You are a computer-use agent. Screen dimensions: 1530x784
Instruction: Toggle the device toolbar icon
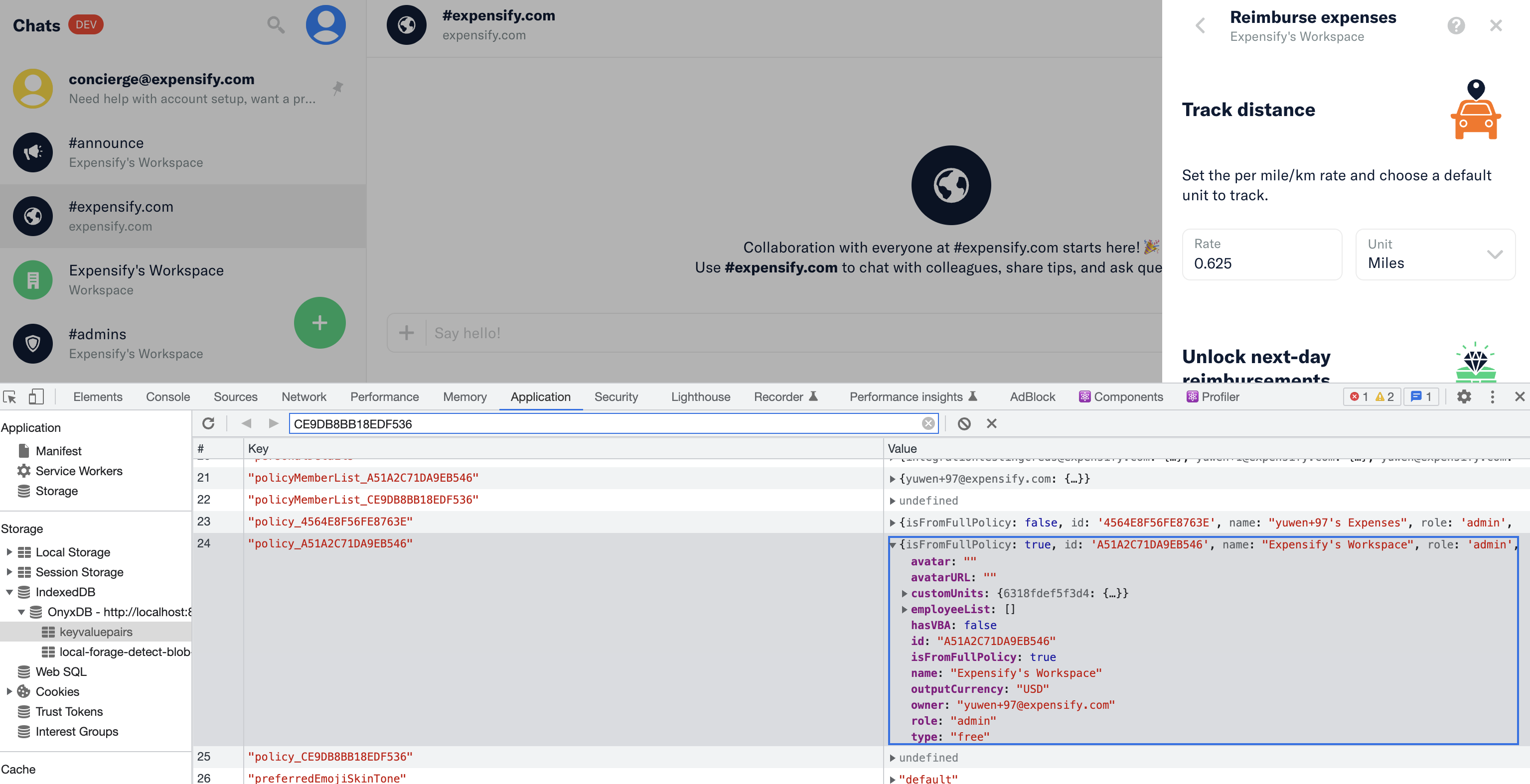pos(36,396)
